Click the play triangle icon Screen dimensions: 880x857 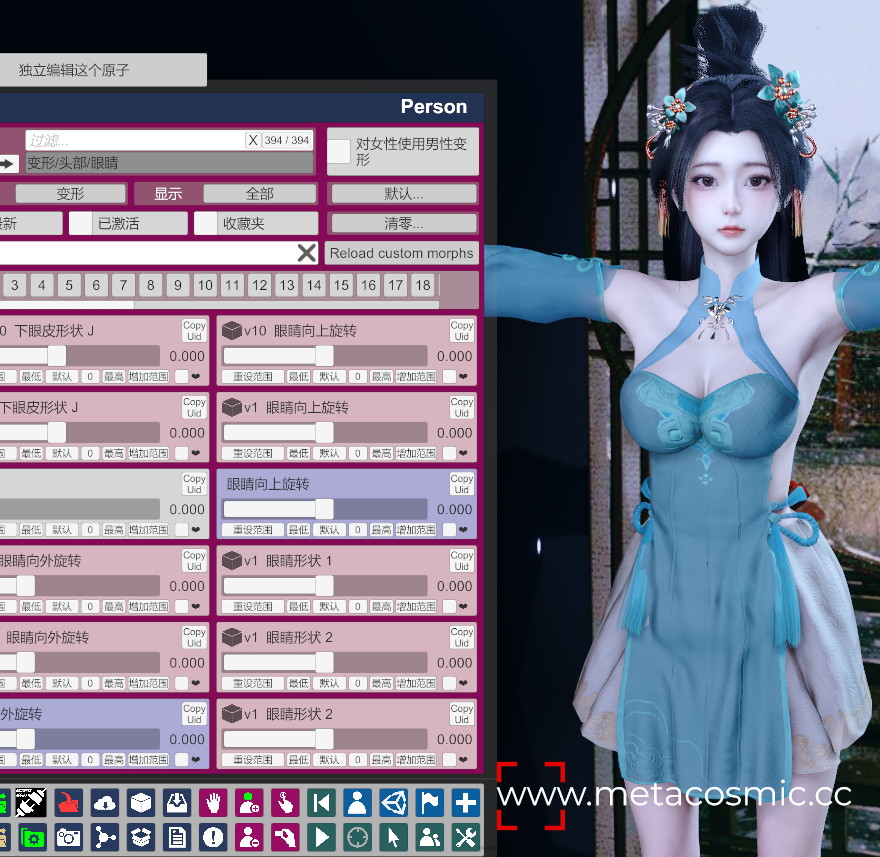[322, 838]
